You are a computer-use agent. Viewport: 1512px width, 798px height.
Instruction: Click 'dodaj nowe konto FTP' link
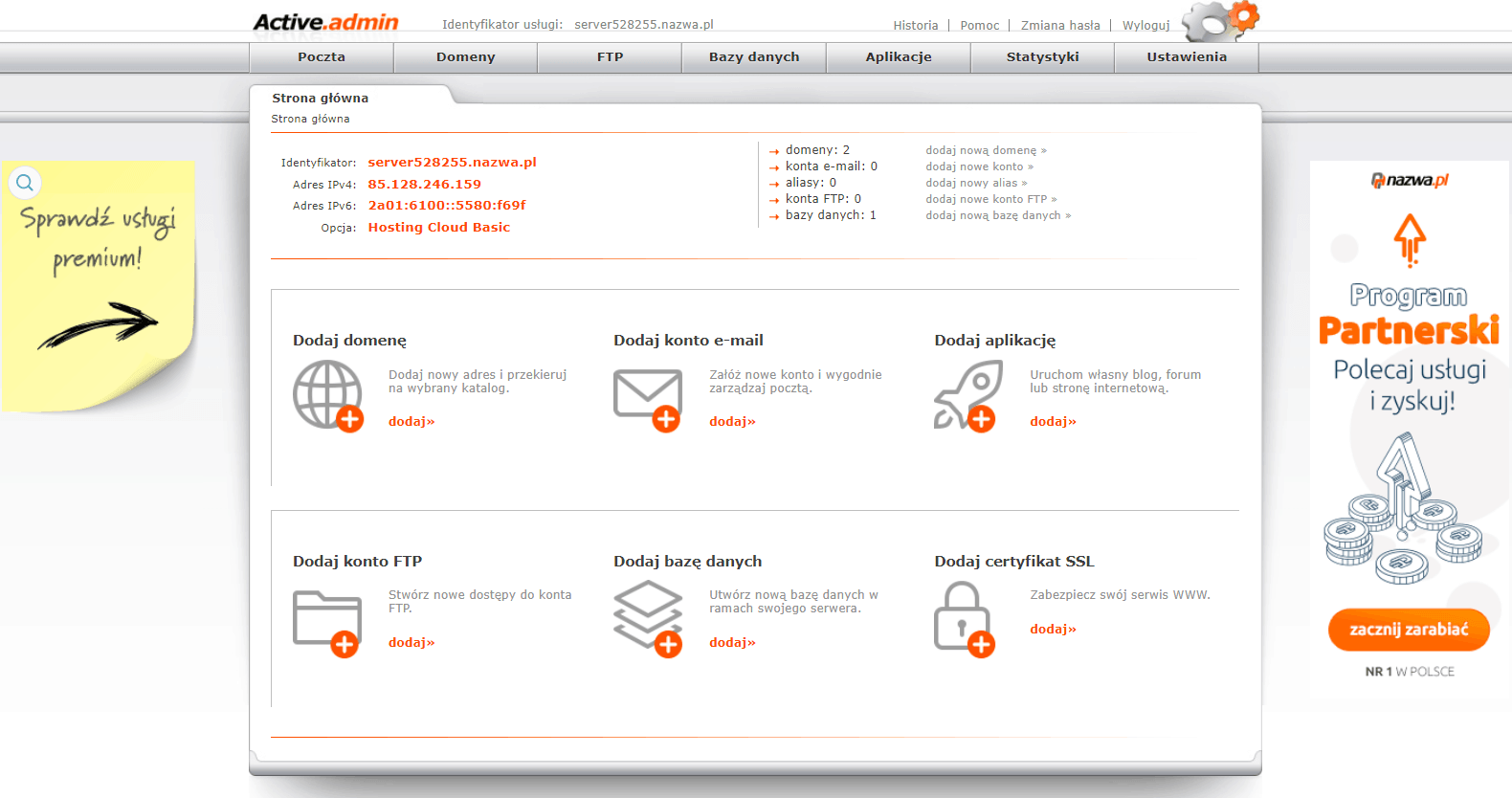[990, 199]
